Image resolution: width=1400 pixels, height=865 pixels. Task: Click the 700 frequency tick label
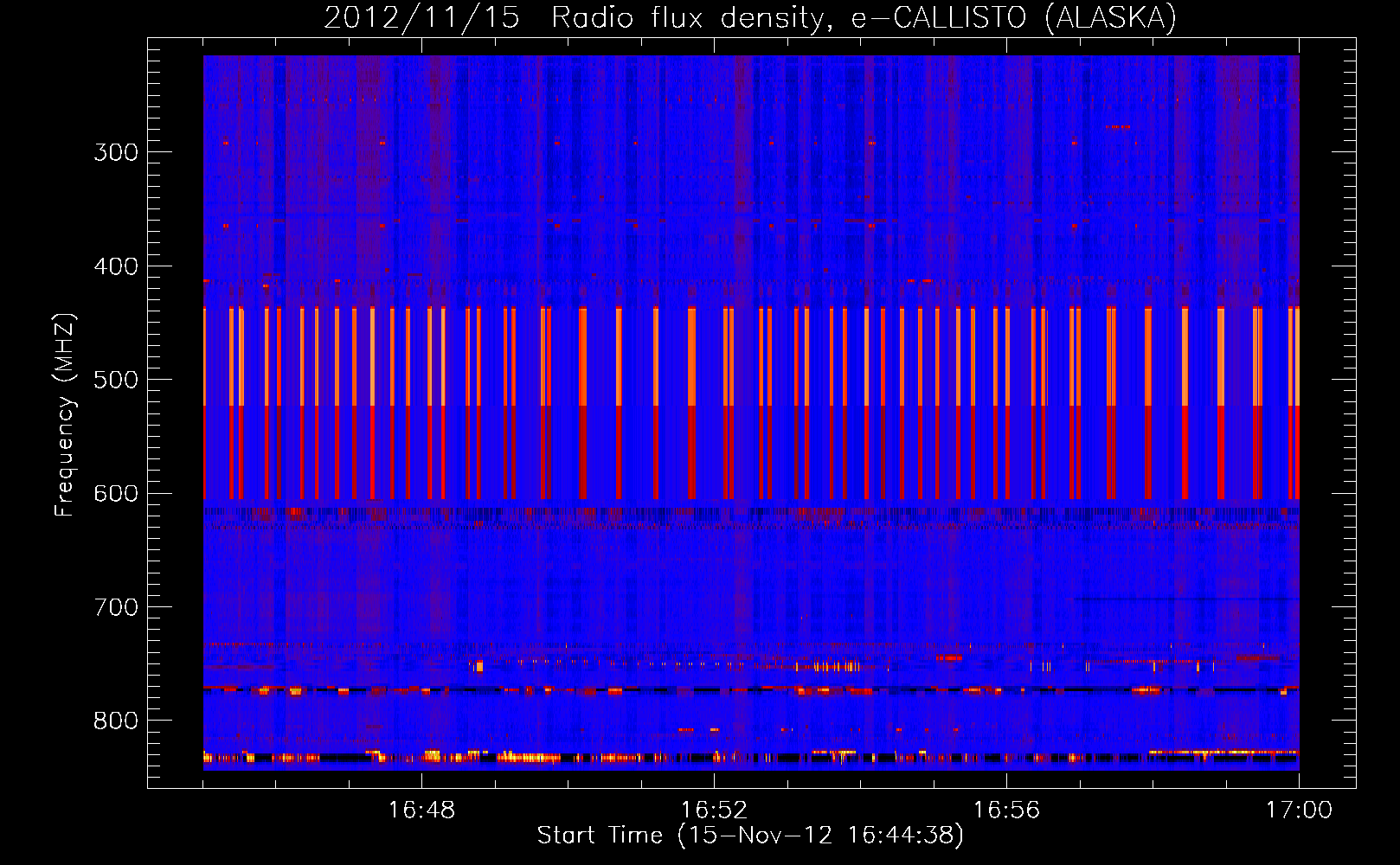[x=116, y=607]
